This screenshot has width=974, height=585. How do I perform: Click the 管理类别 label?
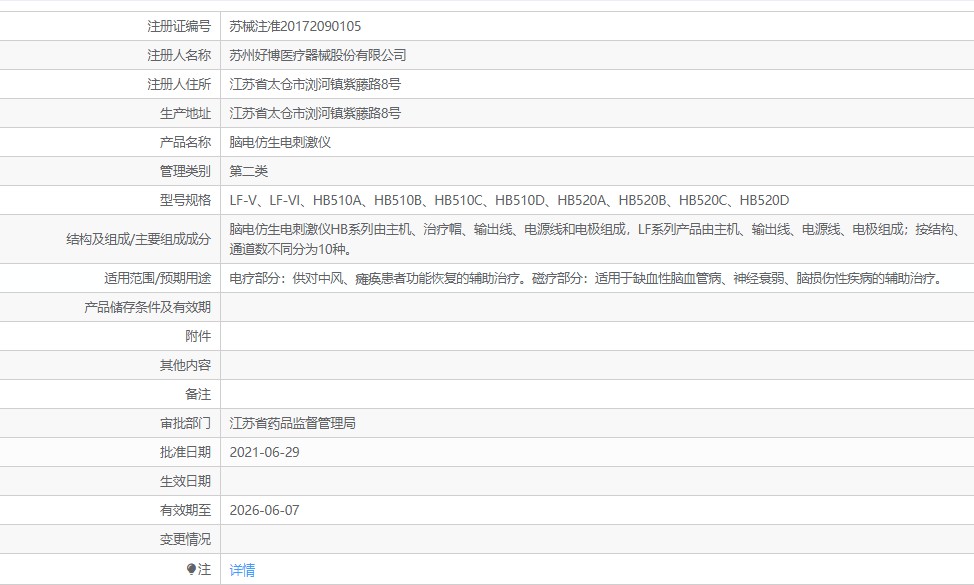tap(185, 171)
